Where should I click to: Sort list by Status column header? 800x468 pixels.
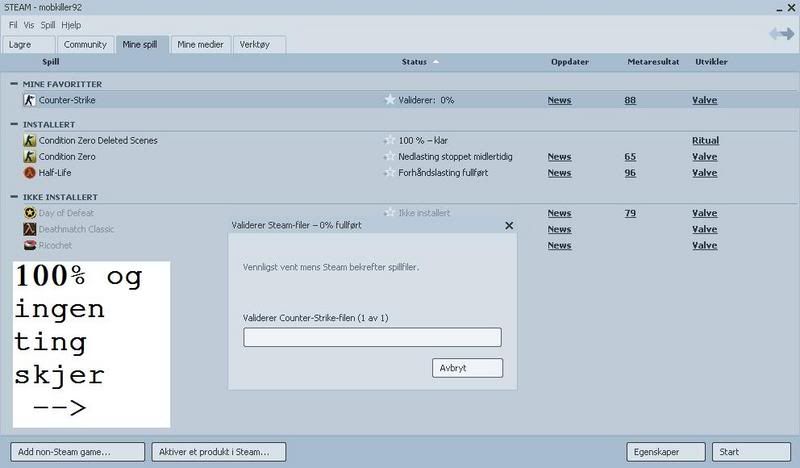414,62
